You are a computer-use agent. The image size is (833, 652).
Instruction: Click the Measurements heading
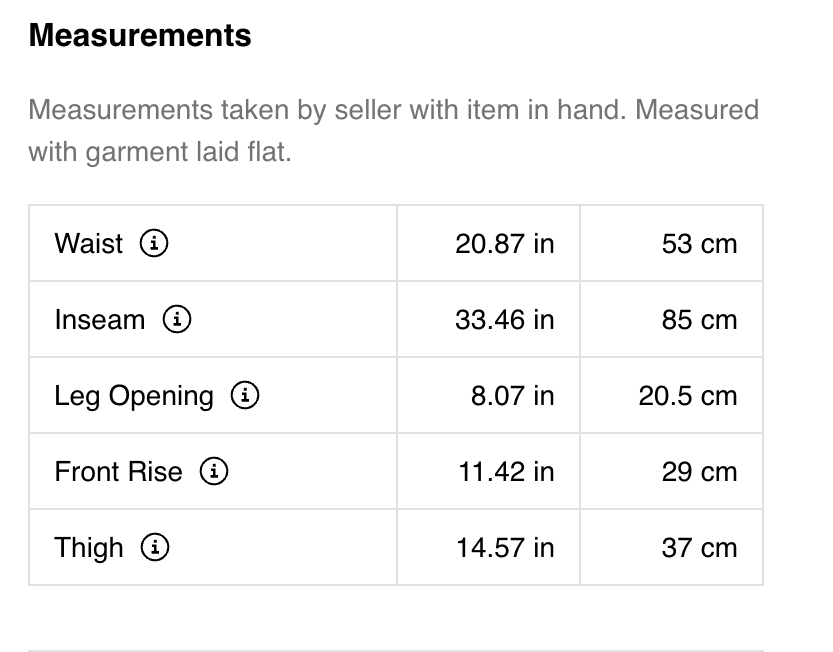click(x=140, y=36)
